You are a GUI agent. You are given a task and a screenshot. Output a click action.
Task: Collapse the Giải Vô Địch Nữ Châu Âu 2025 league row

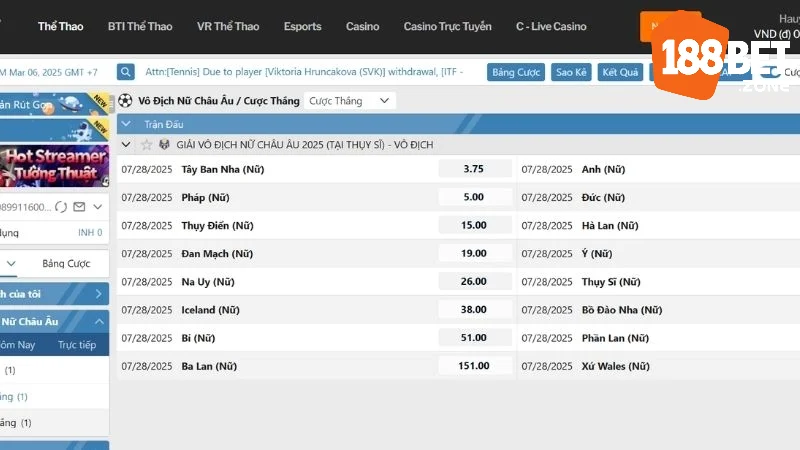point(126,145)
